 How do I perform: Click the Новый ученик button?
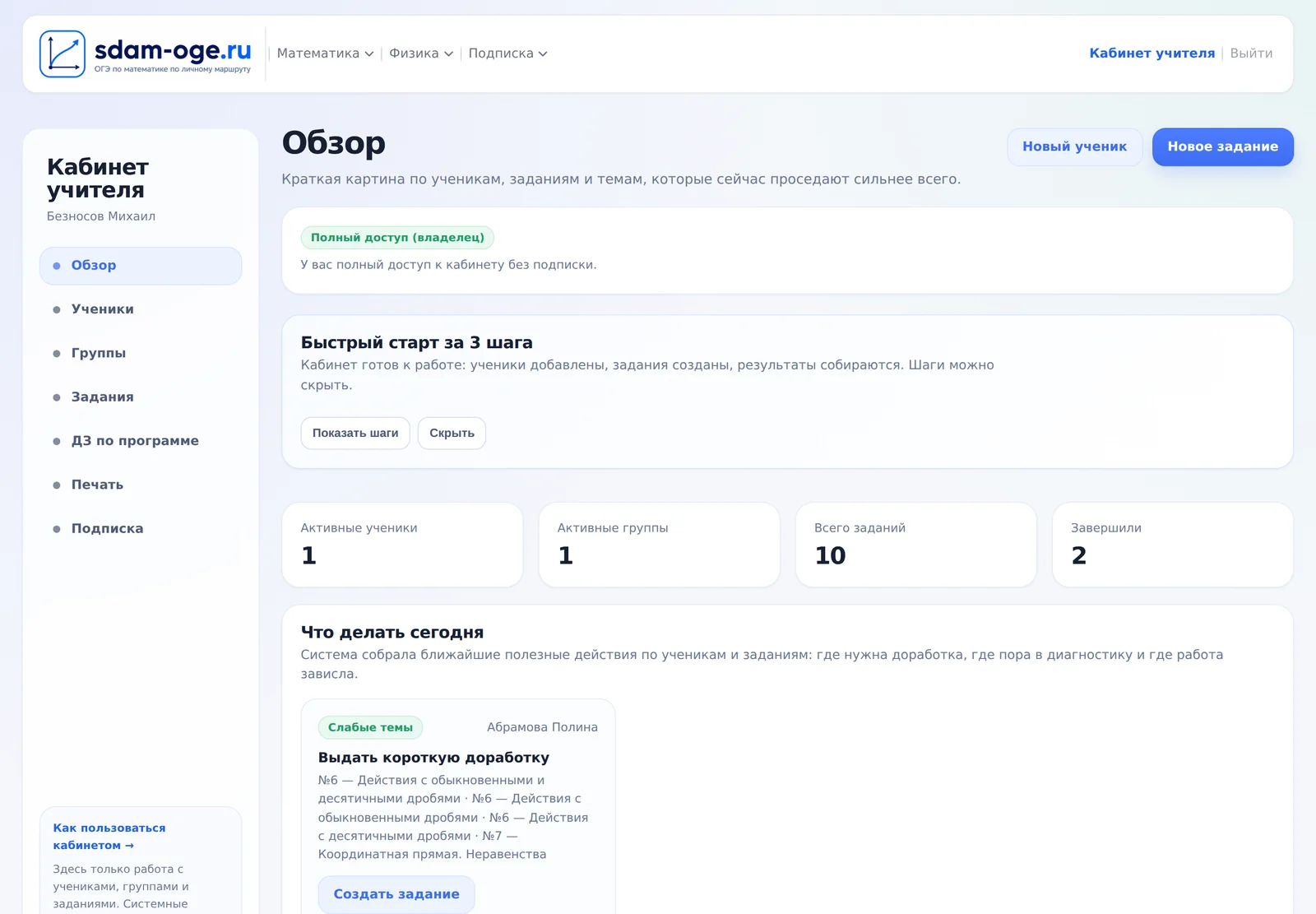(x=1074, y=146)
